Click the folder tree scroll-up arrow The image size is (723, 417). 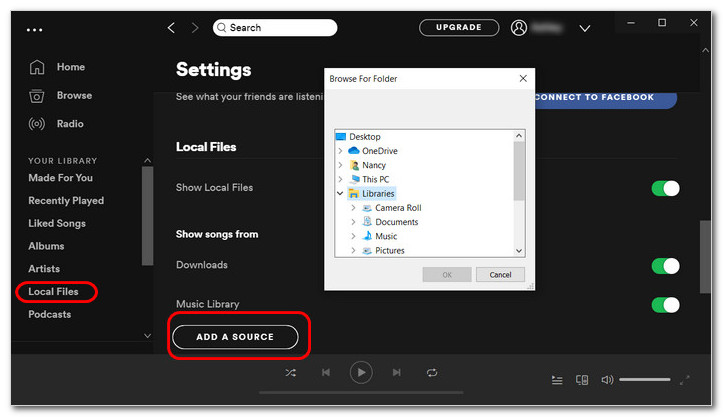(519, 136)
